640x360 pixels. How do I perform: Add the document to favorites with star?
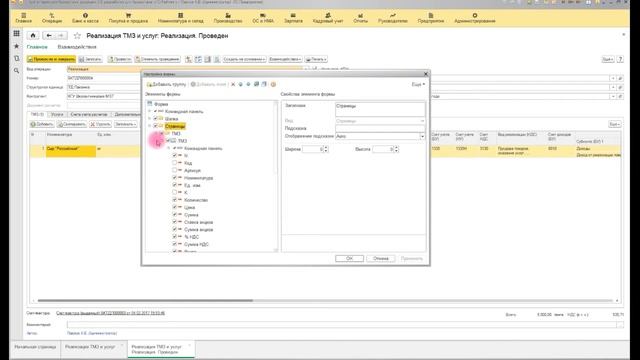pyautogui.click(x=77, y=36)
